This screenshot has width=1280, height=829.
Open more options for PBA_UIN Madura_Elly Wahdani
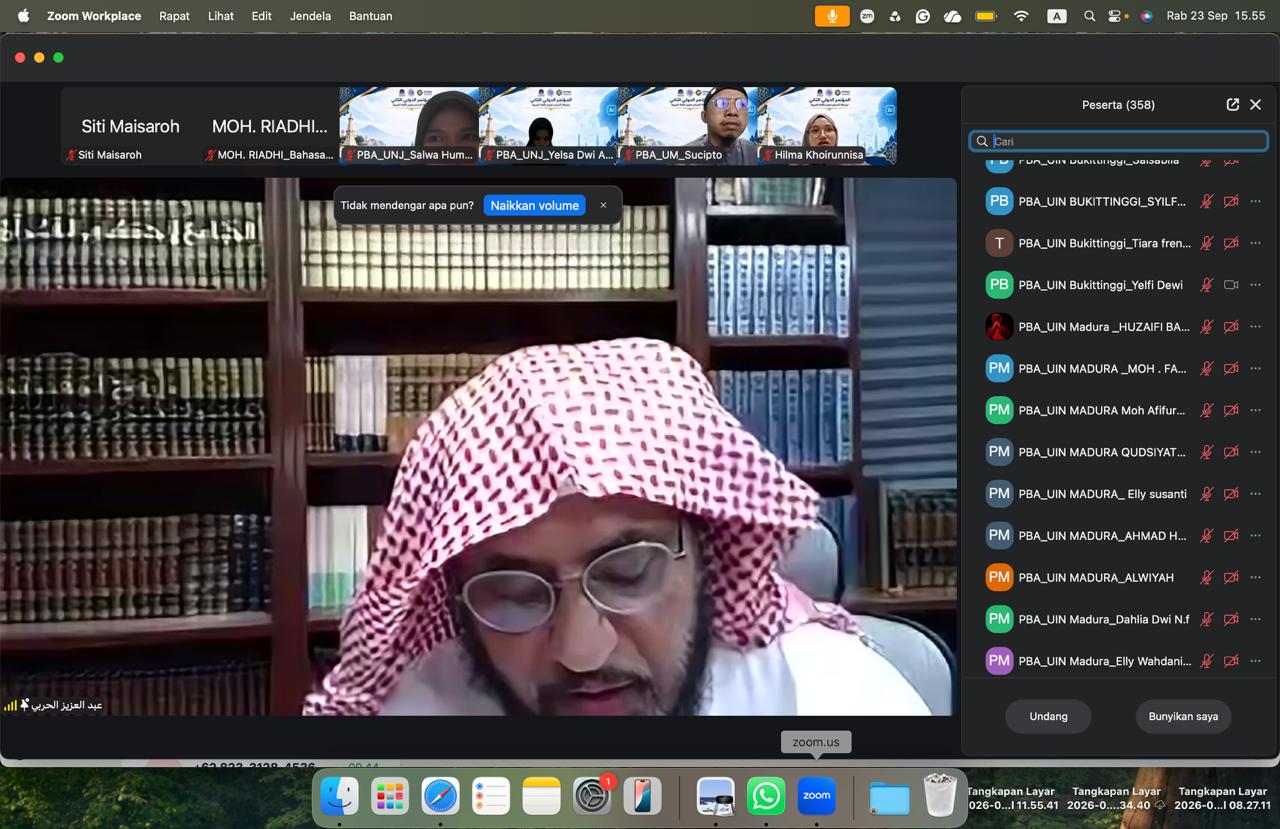[1256, 661]
